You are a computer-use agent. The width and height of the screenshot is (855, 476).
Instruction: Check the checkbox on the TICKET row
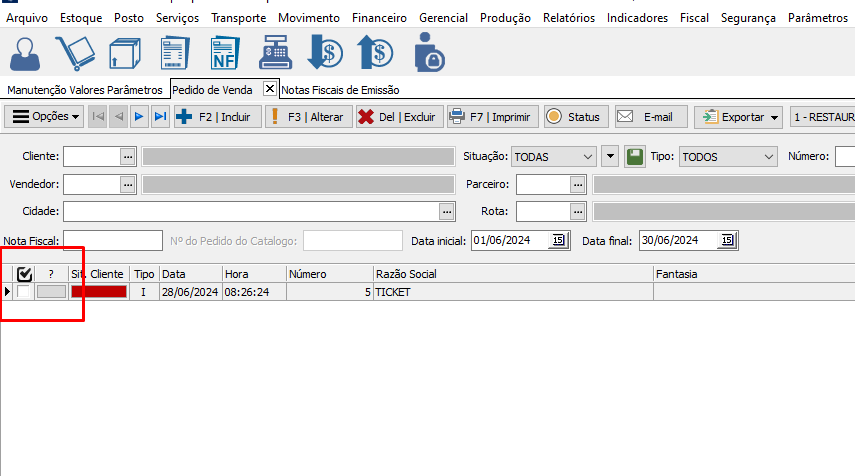tap(24, 292)
